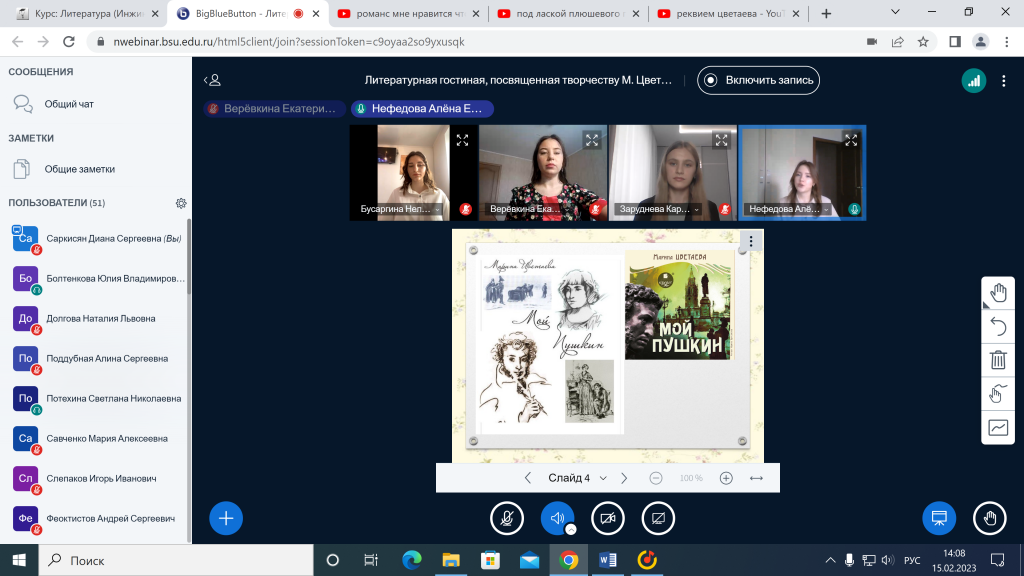
Task: Open presentation three-dot options menu
Action: tap(751, 242)
